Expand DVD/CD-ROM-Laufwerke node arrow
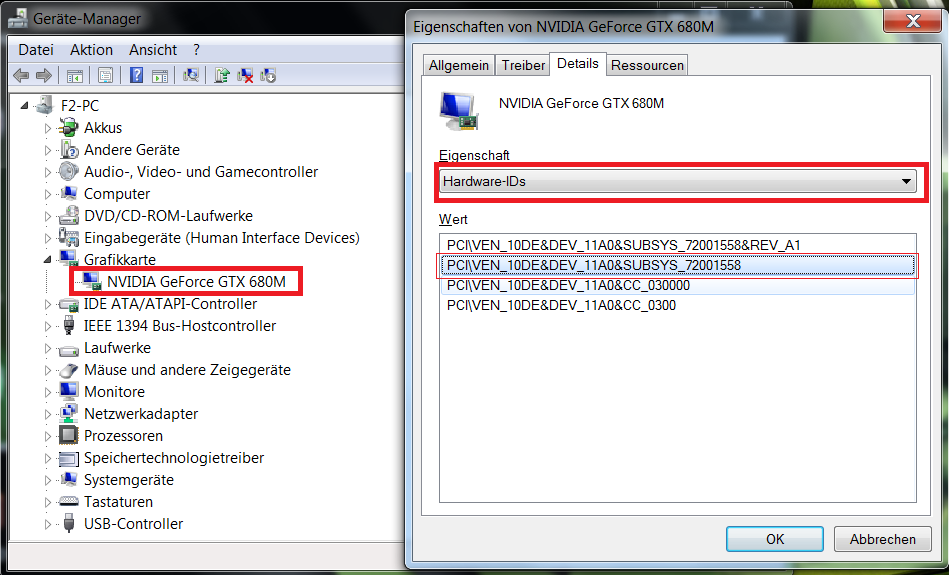 pos(47,216)
